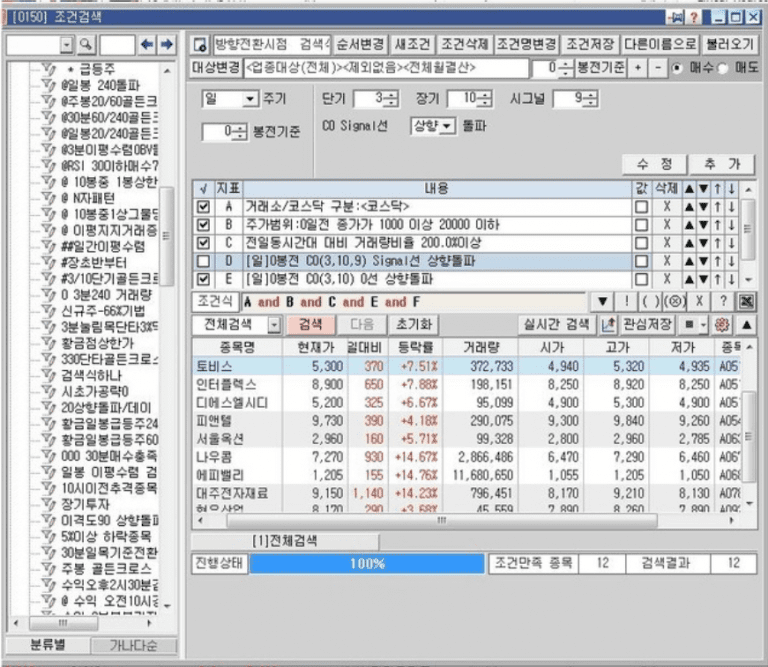
Task: Click the 100% progress bar
Action: pos(365,563)
